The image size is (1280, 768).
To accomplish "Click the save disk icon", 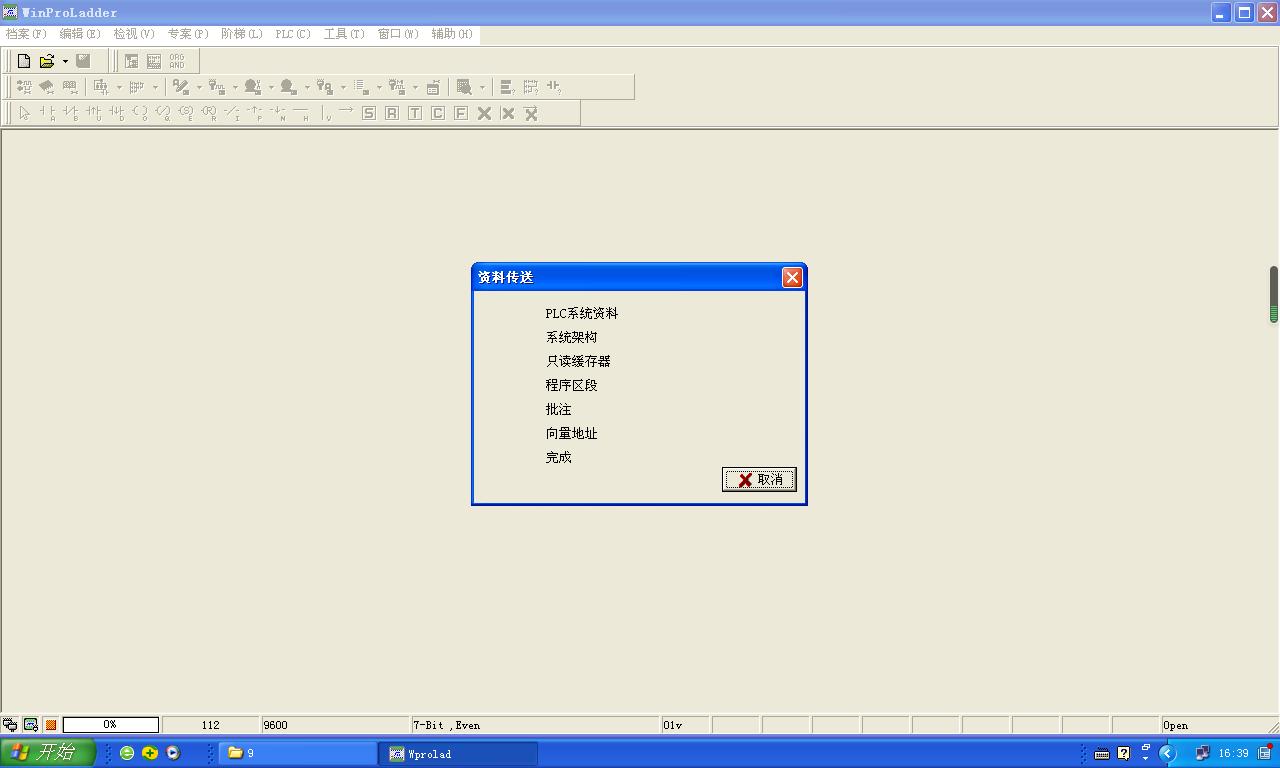I will coord(84,61).
